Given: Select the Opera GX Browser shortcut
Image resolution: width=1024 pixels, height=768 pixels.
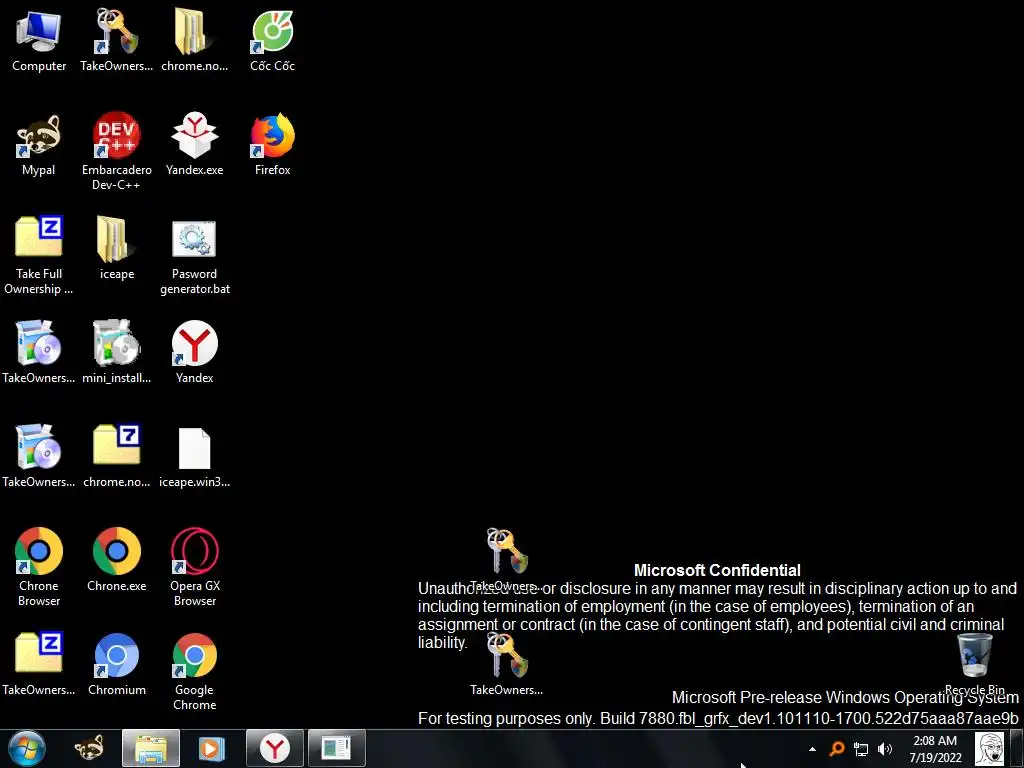Looking at the screenshot, I should point(195,568).
